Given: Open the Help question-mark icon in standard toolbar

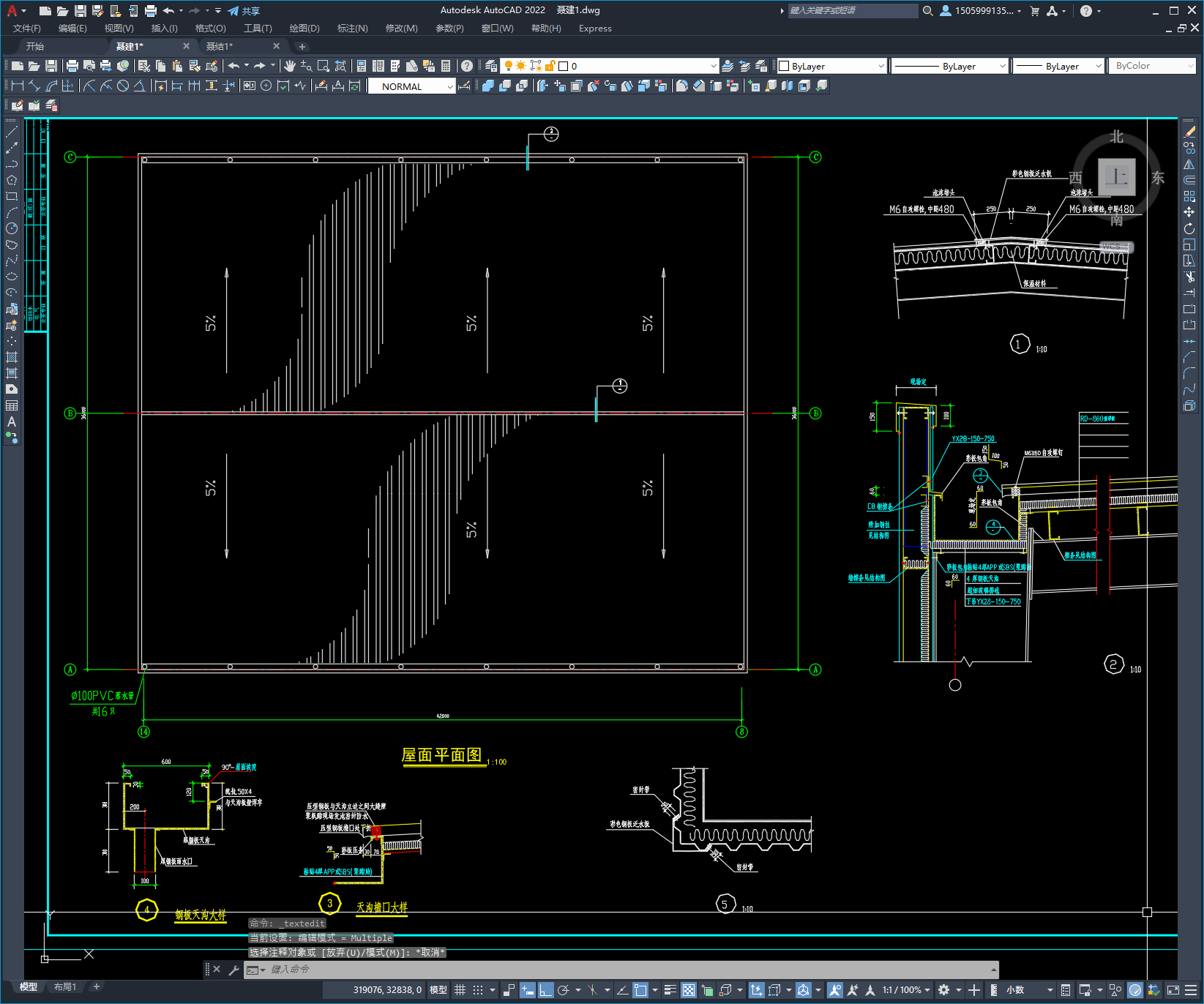Looking at the screenshot, I should [466, 66].
